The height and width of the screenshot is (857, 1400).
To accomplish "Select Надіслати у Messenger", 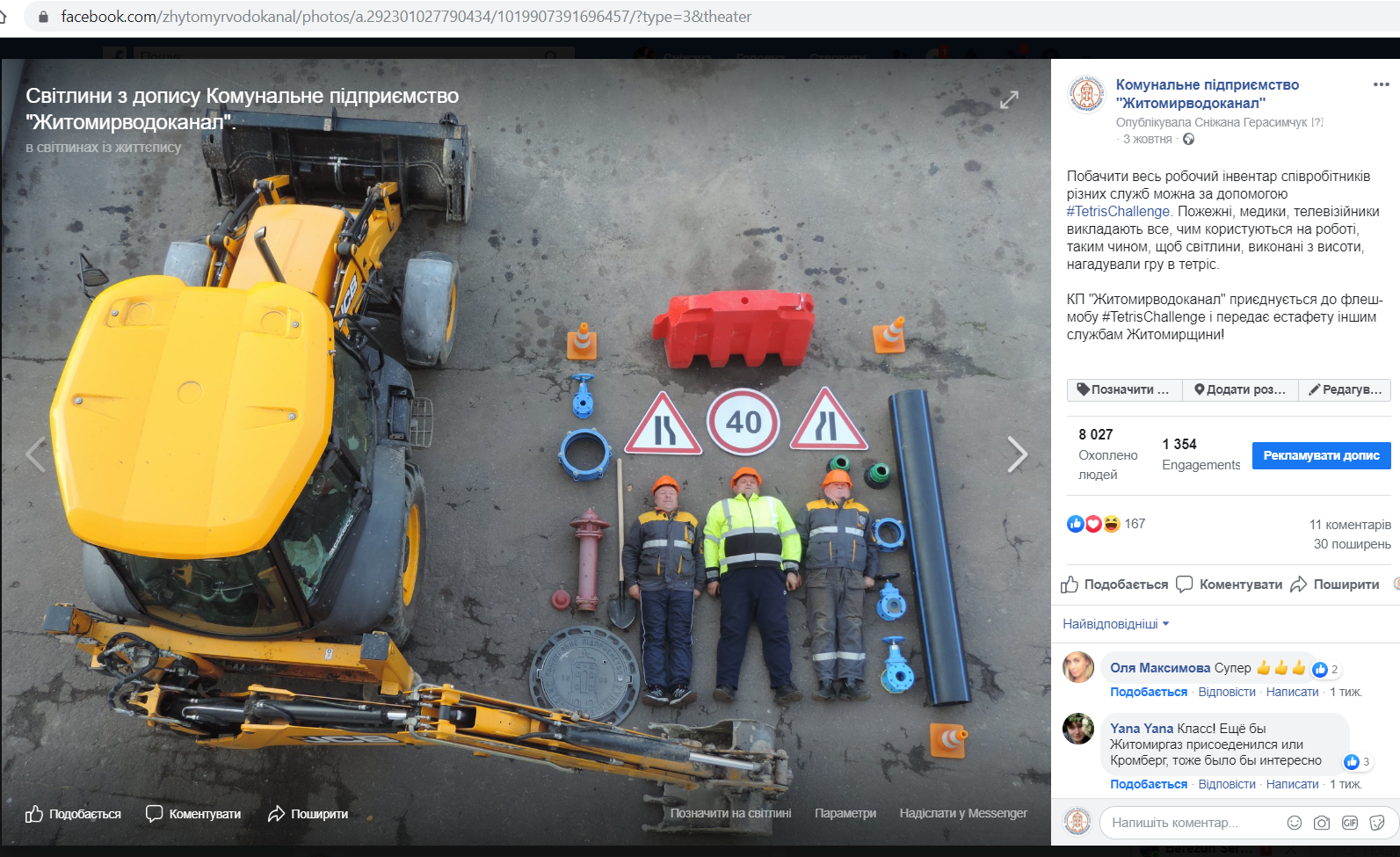I will tap(963, 813).
